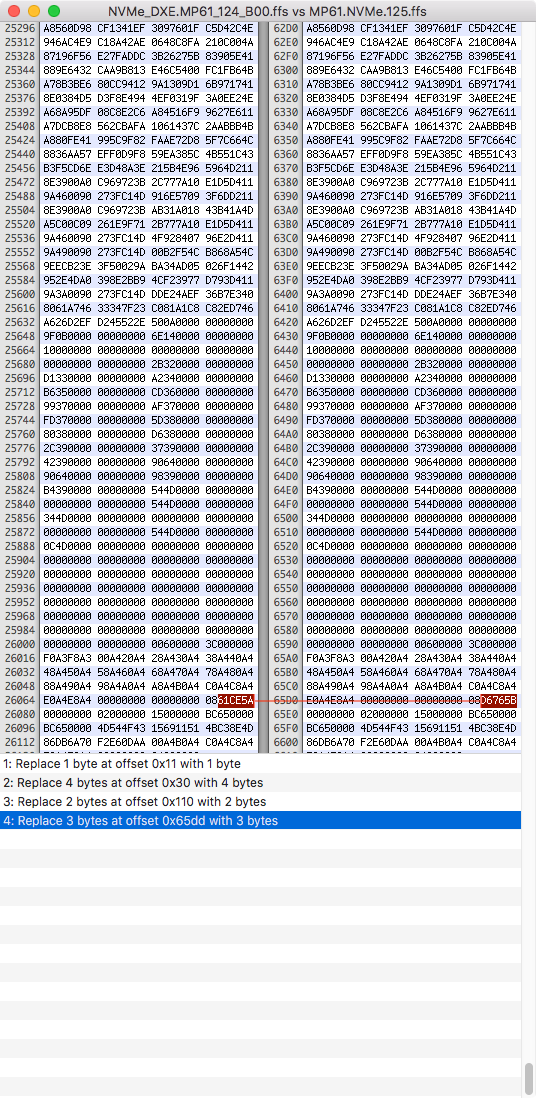Click right pane offset 62D0
This screenshot has height=1098, width=536.
click(x=287, y=28)
